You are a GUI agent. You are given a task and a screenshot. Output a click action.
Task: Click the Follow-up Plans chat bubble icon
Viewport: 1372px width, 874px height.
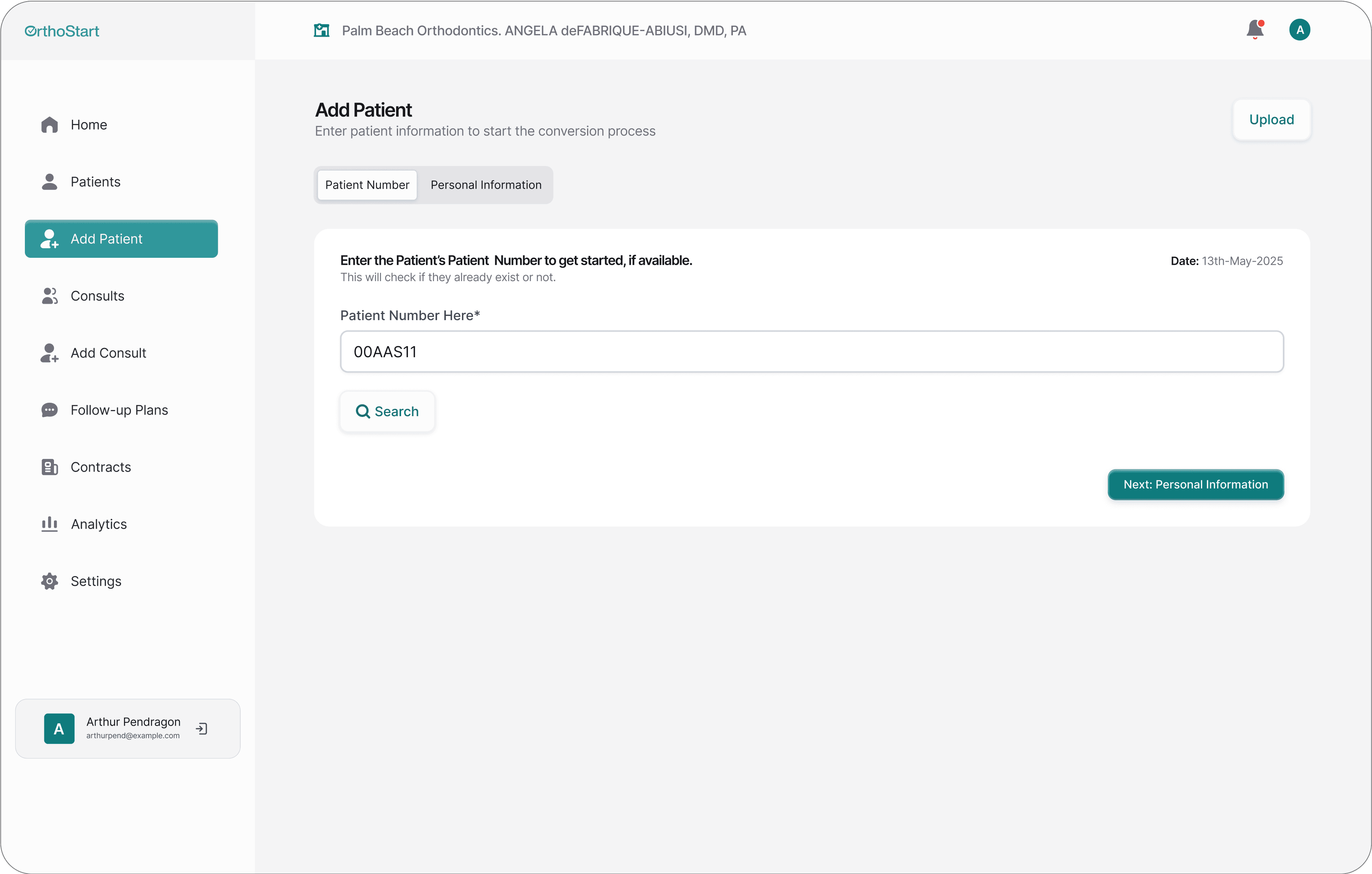[x=50, y=410]
